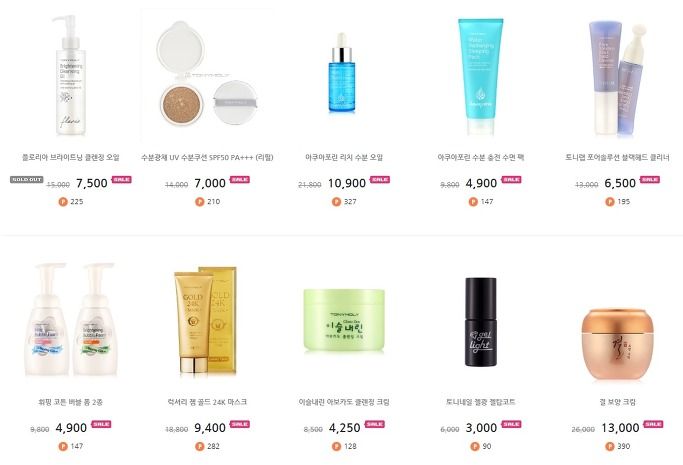This screenshot has height=465, width=683.
Task: Click the sale price 3,000
Action: click(481, 428)
